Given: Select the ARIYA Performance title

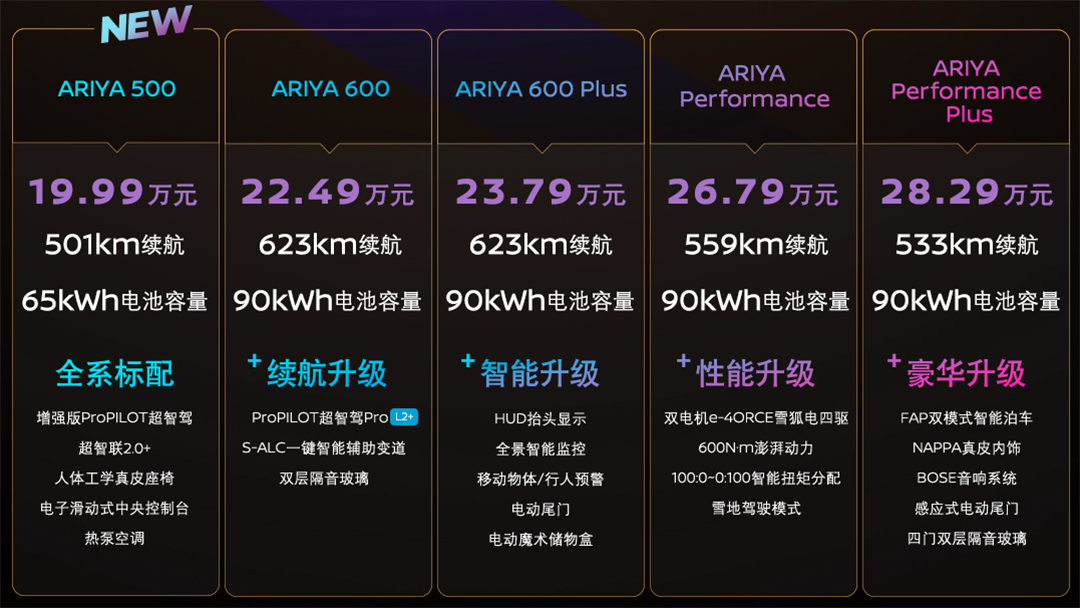Looking at the screenshot, I should click(x=754, y=87).
